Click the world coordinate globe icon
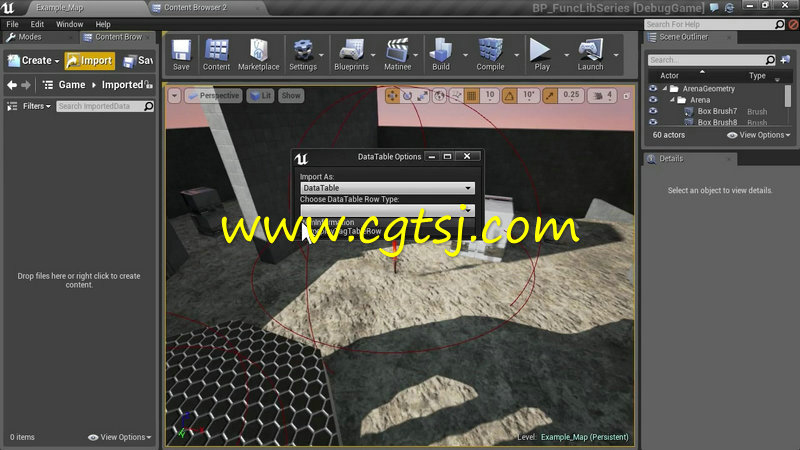The image size is (800, 450). pos(439,95)
